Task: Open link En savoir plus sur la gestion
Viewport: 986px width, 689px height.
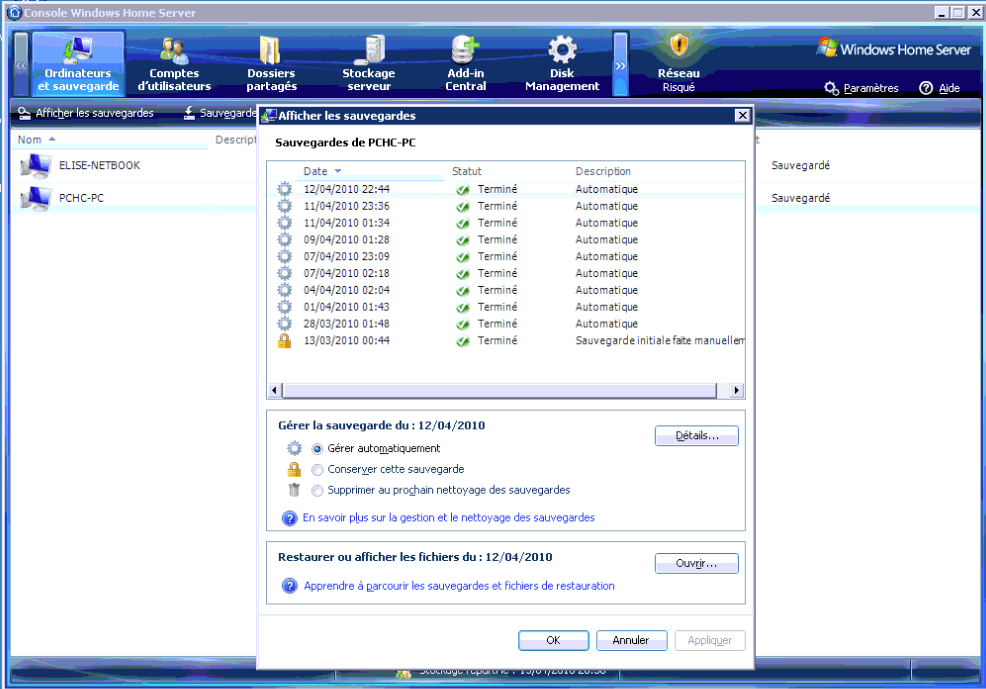Action: (448, 517)
